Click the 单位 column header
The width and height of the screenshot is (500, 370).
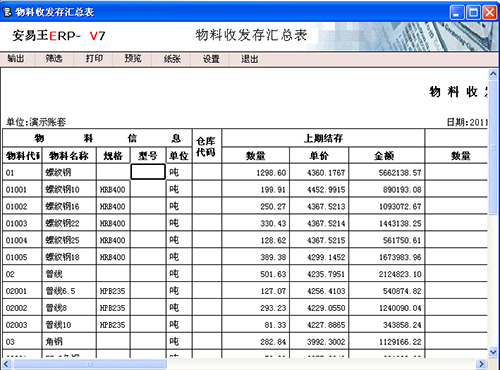(179, 156)
